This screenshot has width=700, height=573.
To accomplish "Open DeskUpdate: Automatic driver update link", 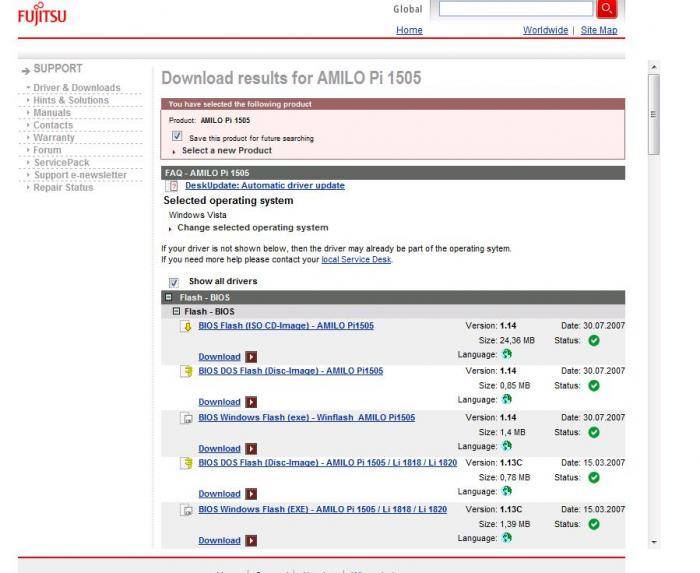I will (265, 186).
